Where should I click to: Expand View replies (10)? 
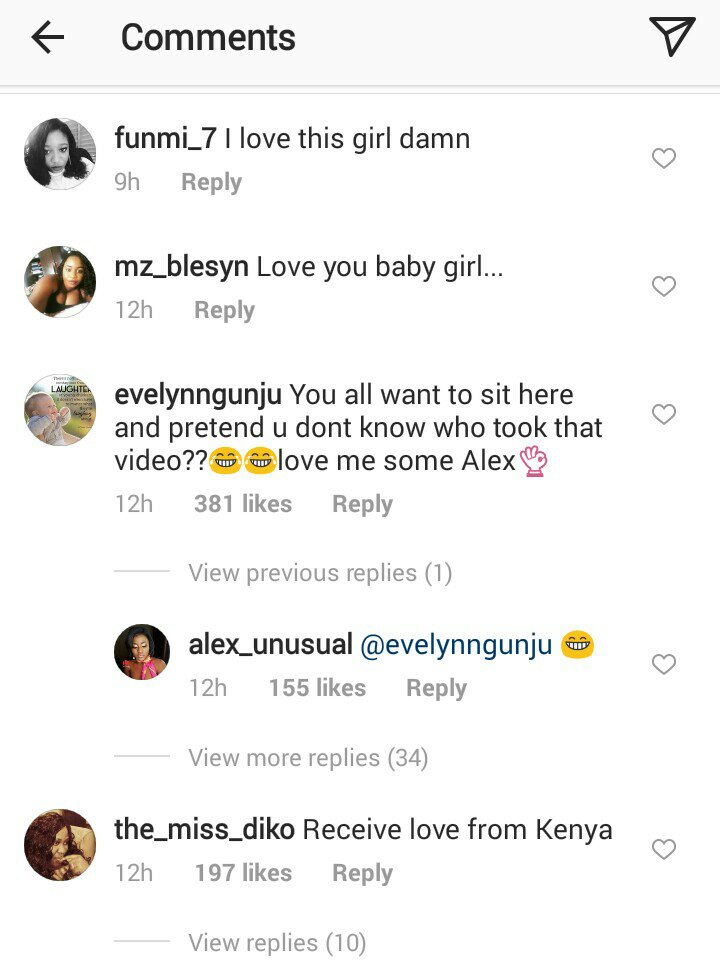[x=277, y=942]
